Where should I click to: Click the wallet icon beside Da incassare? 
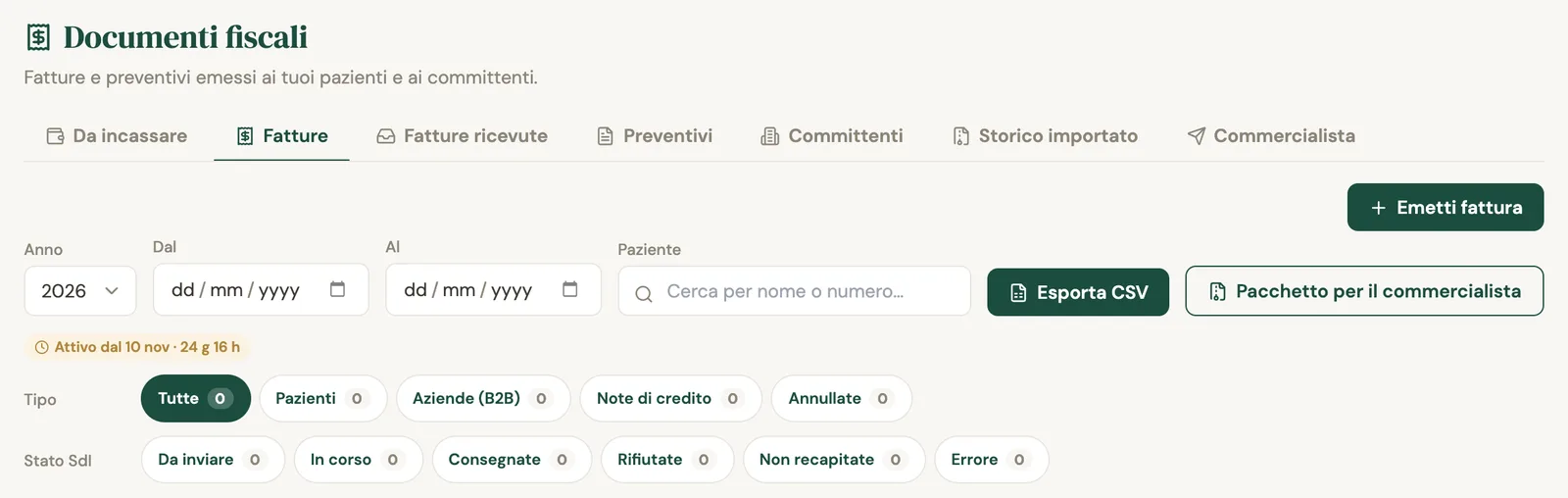coord(56,136)
